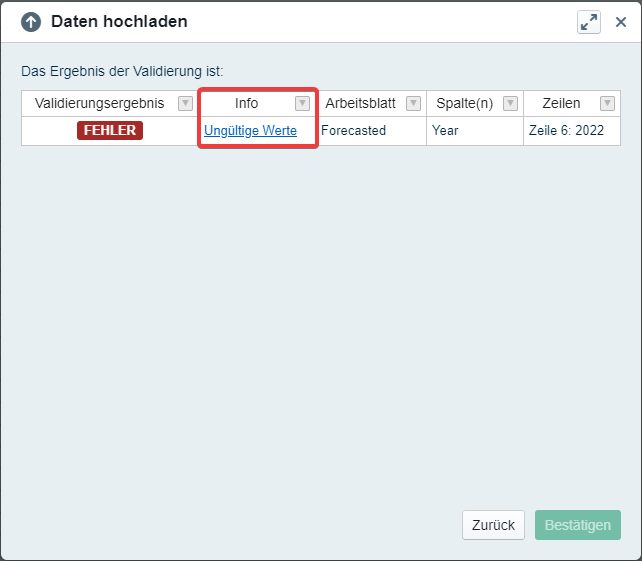Image resolution: width=642 pixels, height=561 pixels.
Task: Expand the dialog to full screen
Action: coord(589,22)
